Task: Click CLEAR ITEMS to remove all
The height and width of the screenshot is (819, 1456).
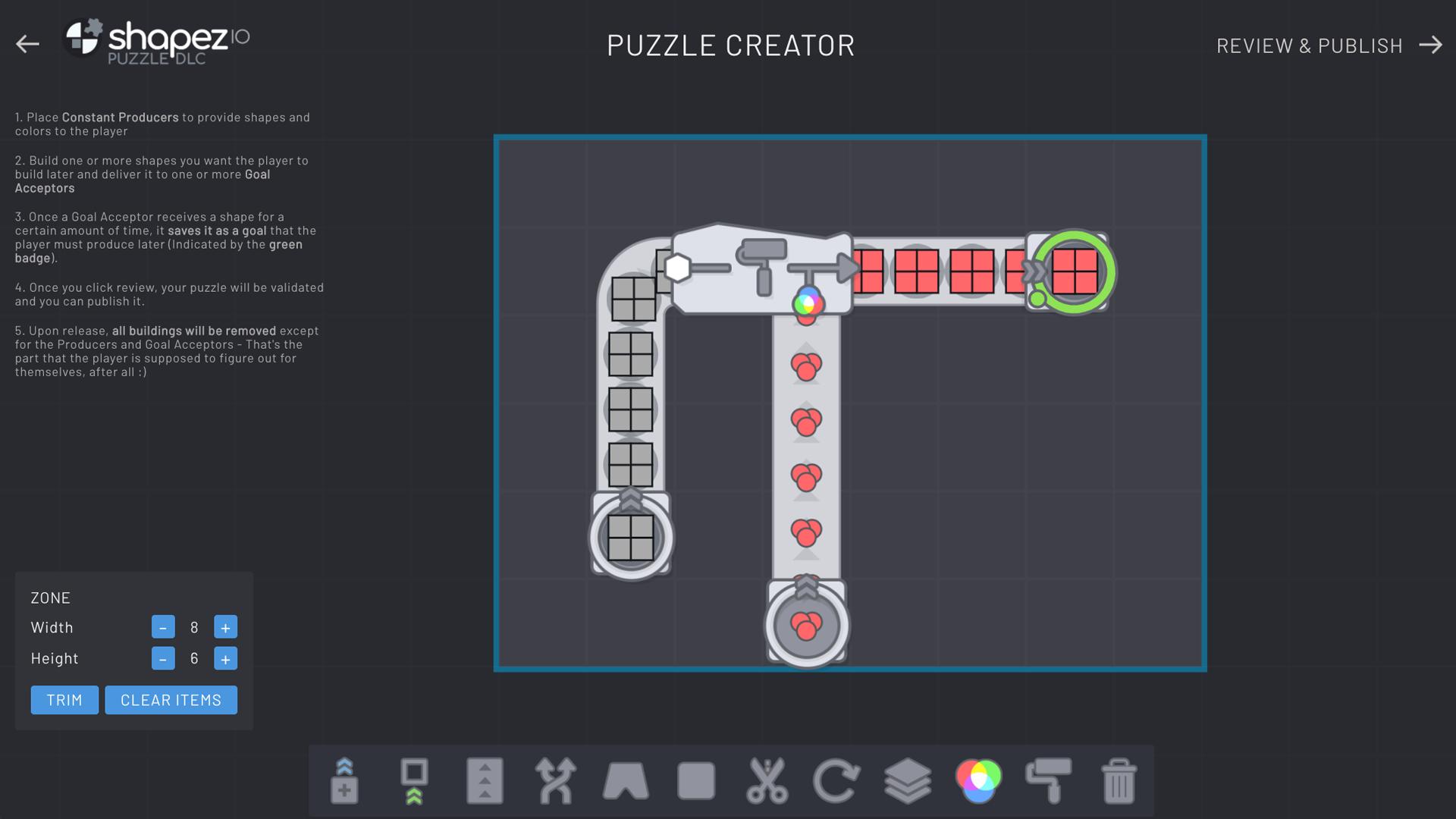Action: coord(171,700)
